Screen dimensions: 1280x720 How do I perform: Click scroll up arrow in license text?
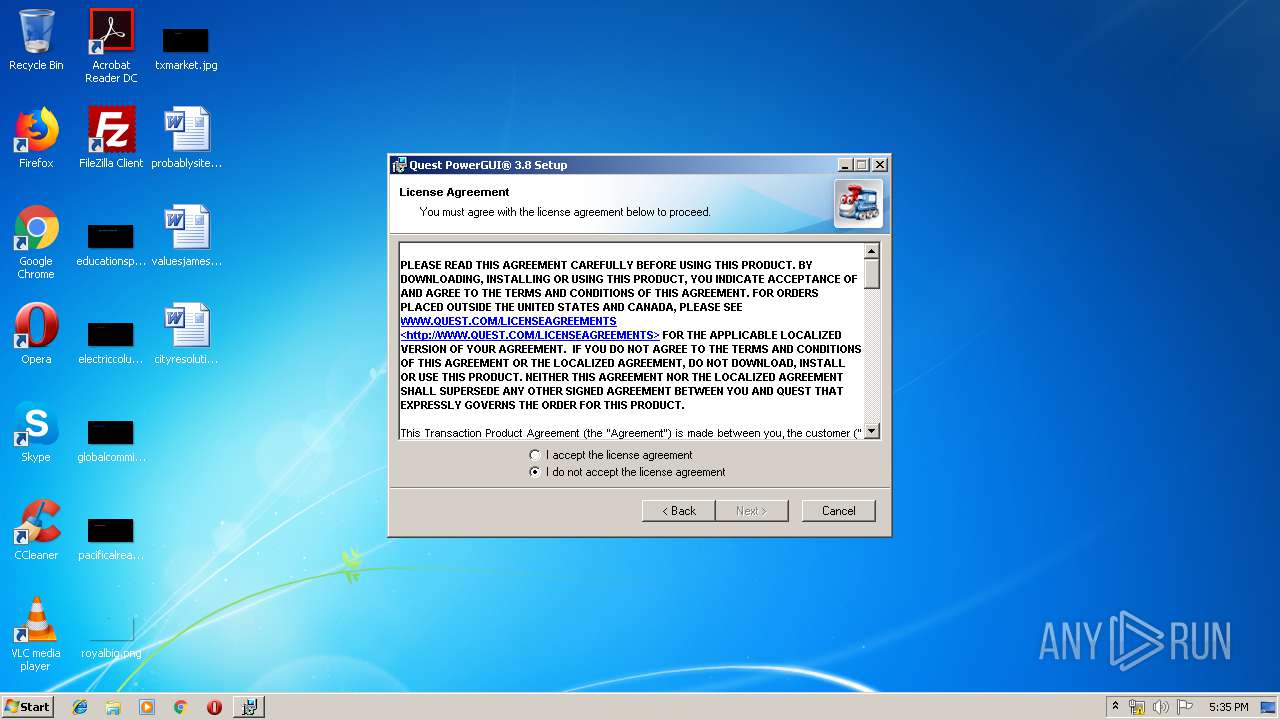point(871,251)
